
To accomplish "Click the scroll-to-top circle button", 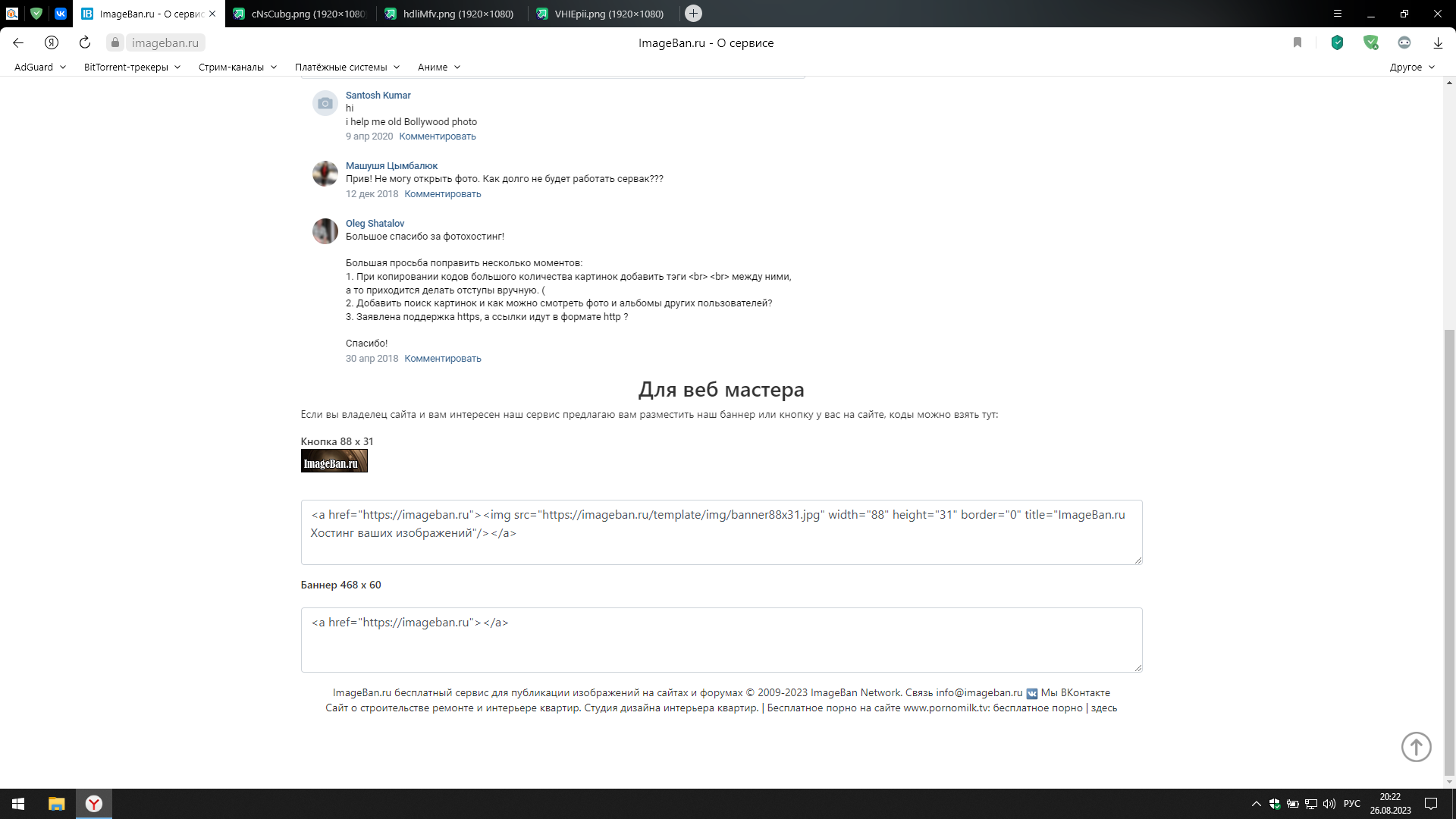I will click(1416, 746).
